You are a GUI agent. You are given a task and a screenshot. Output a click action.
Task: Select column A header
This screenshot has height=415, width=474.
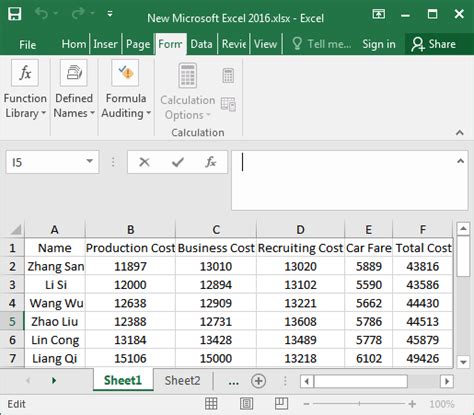point(55,230)
